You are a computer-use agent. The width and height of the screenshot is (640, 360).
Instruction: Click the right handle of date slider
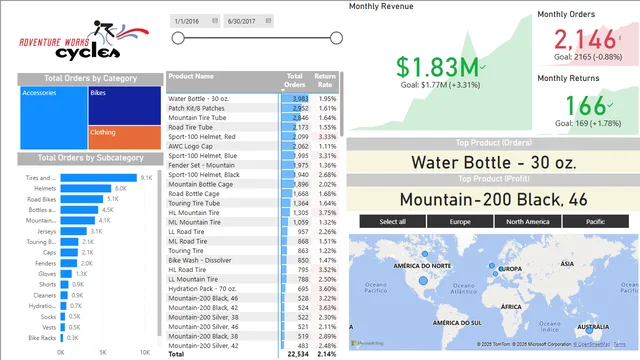(336, 38)
